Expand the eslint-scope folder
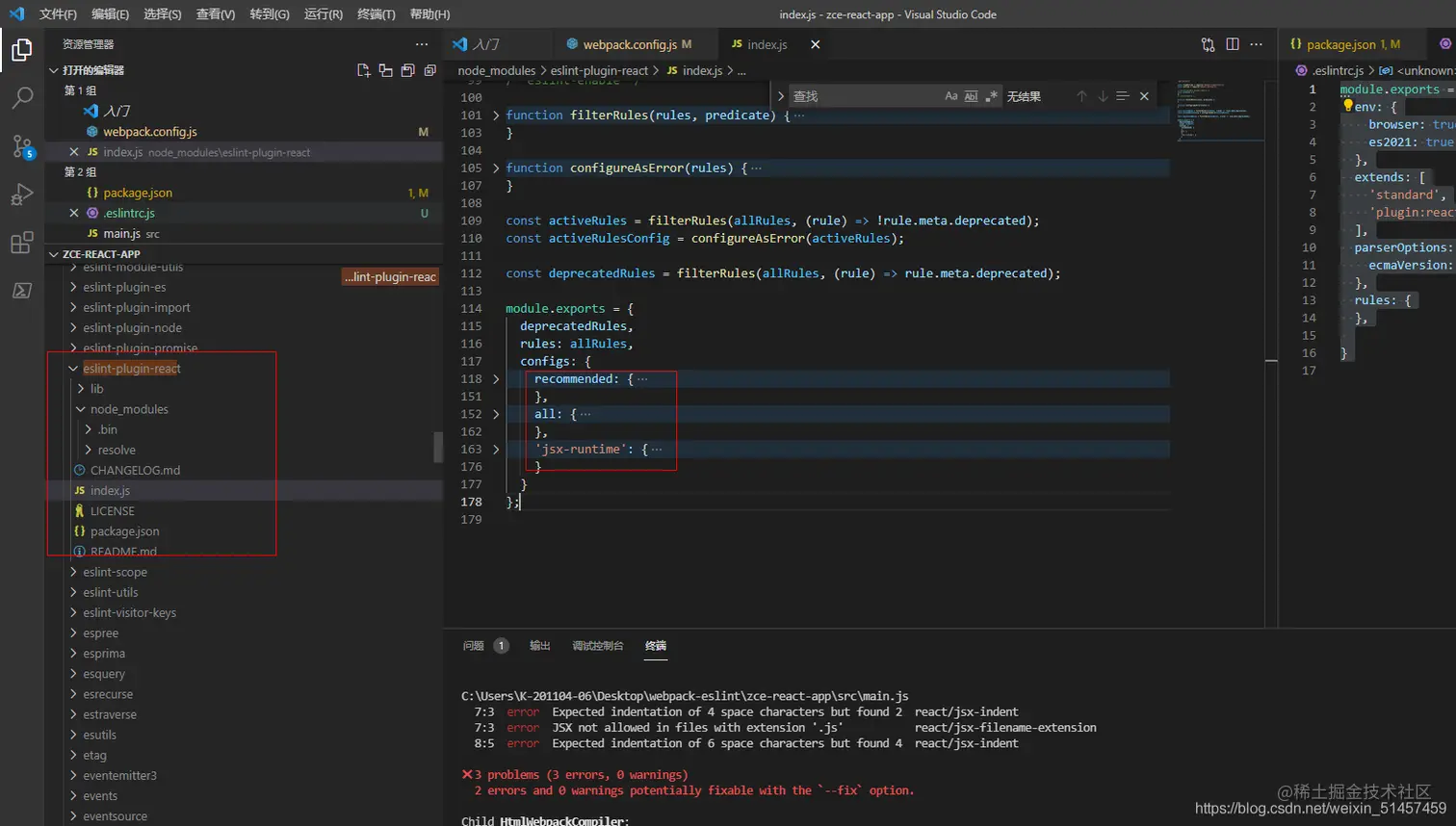The height and width of the screenshot is (826, 1456). [x=115, y=572]
